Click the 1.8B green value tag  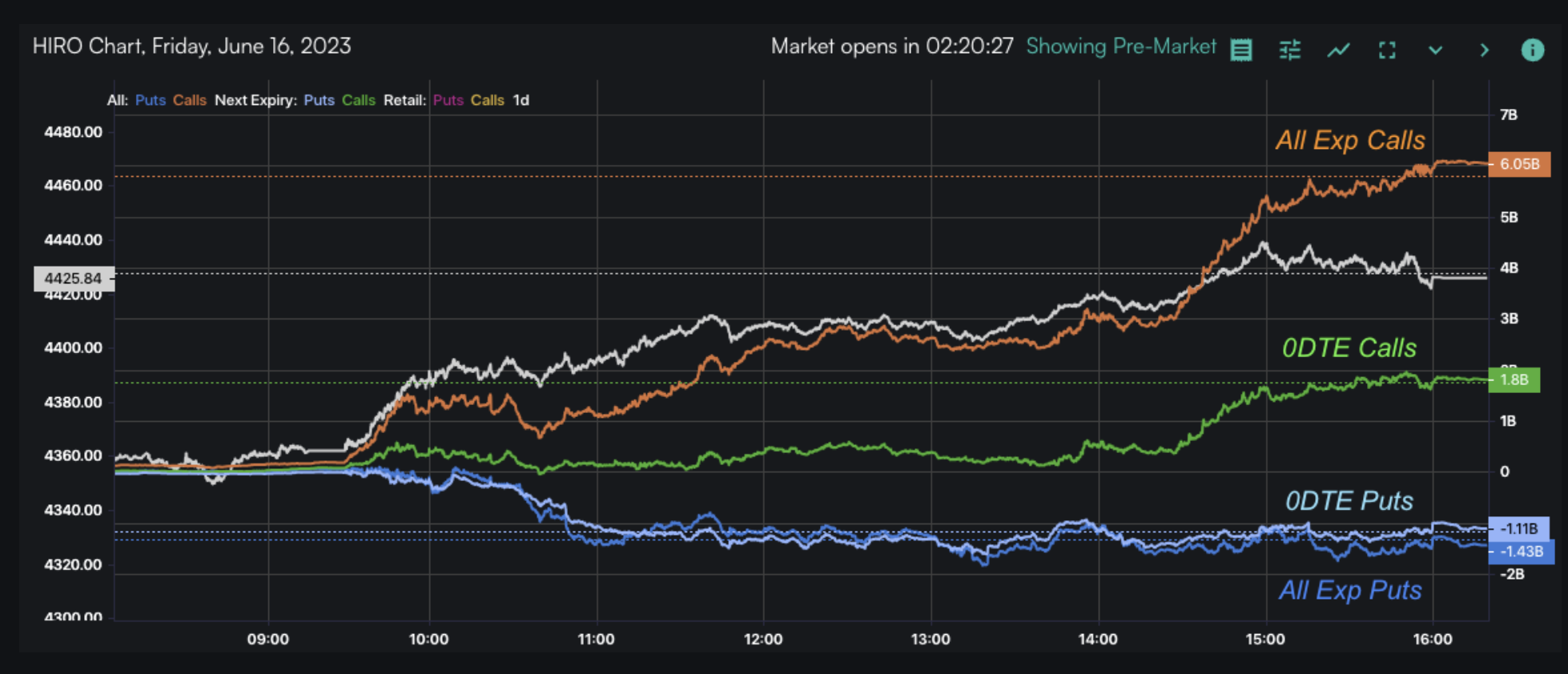coord(1514,379)
